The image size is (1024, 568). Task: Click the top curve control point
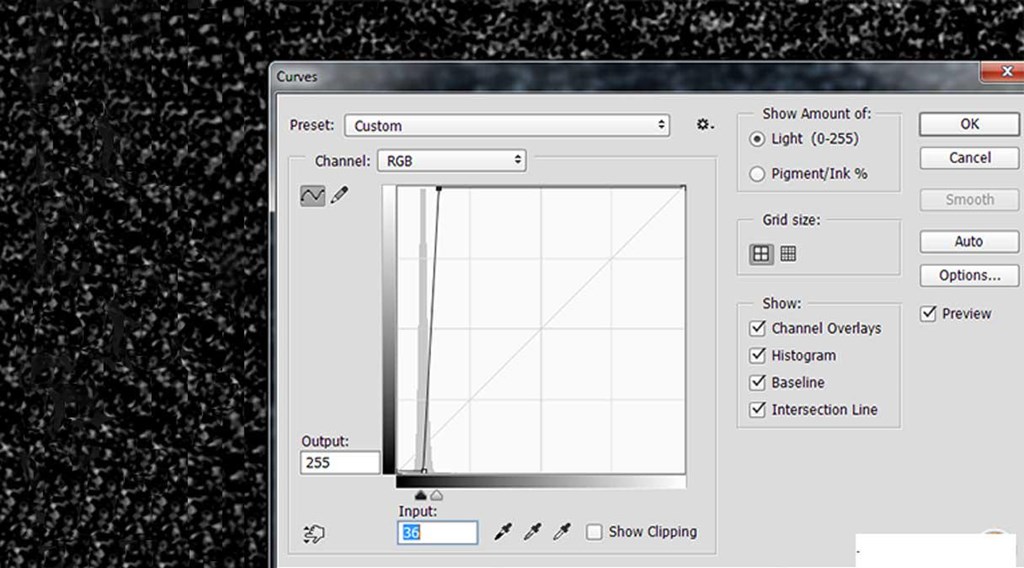click(x=439, y=189)
